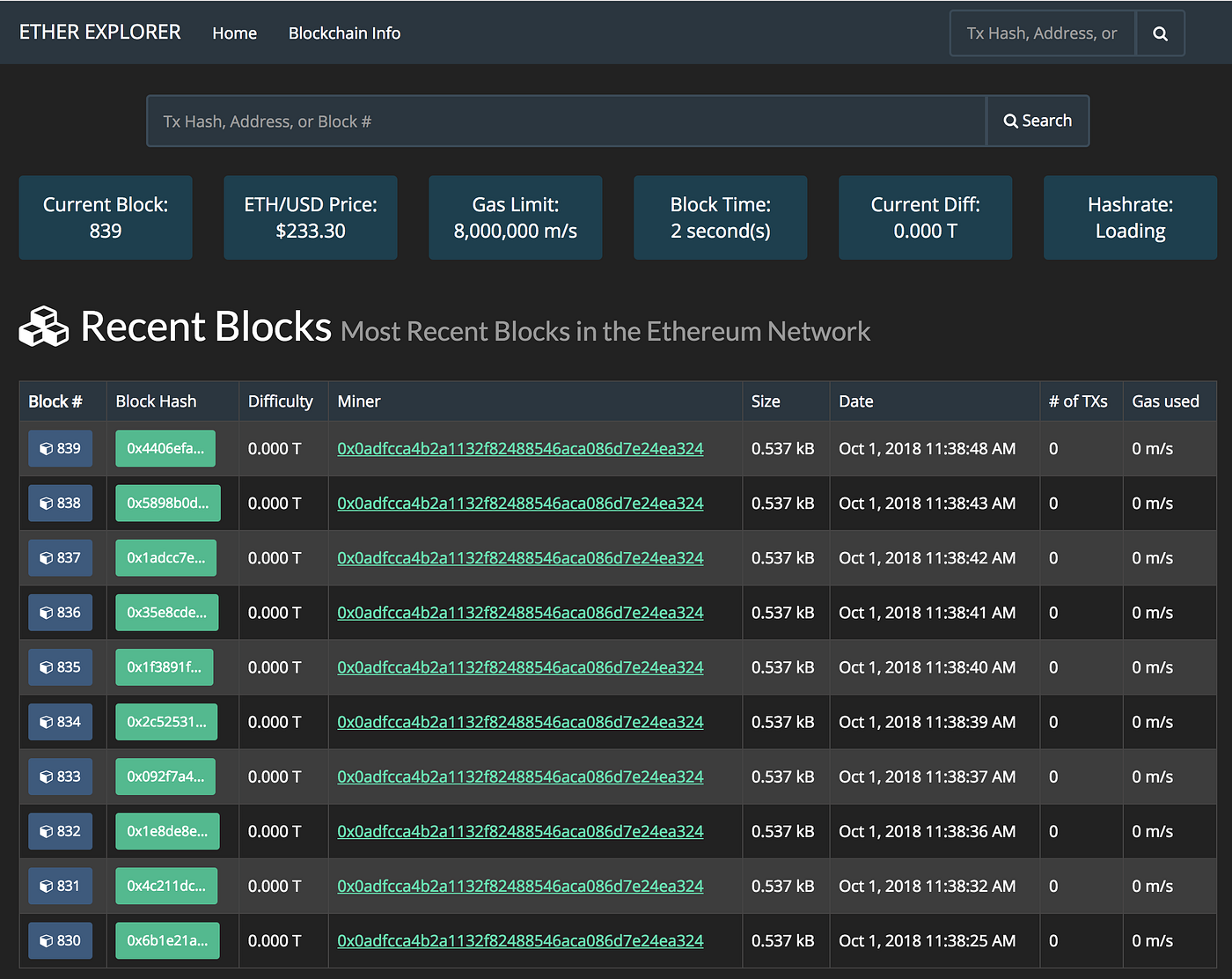Click block hash 0x1e8de8e...
The width and height of the screenshot is (1232, 979).
(x=167, y=831)
